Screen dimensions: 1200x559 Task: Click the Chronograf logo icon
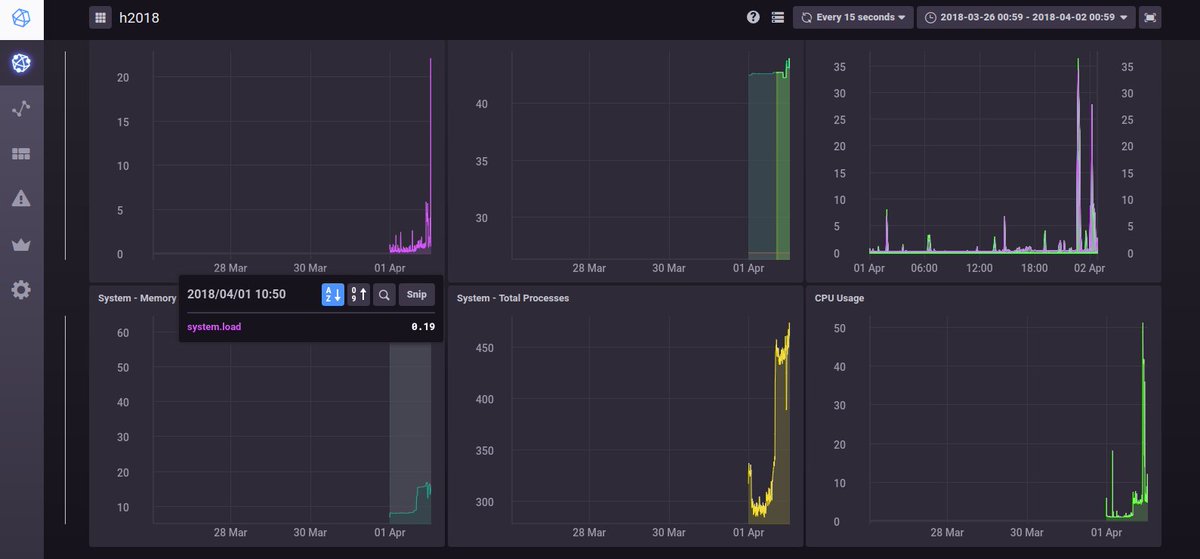[x=21, y=19]
